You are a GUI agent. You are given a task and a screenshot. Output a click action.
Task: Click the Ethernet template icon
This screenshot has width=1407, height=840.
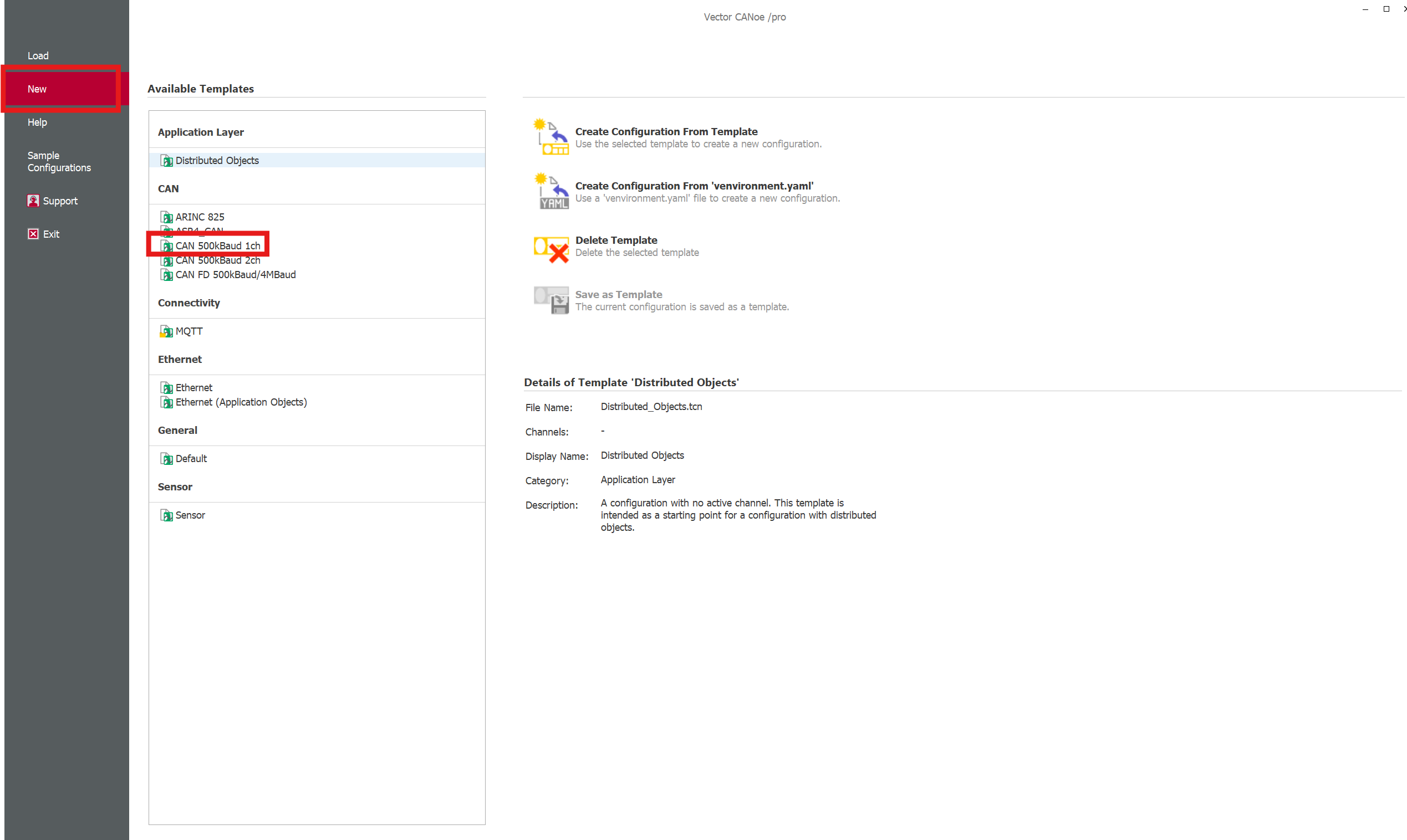[x=166, y=388]
